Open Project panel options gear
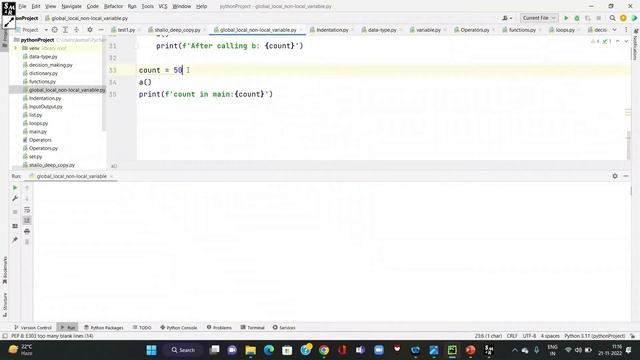 pos(90,30)
